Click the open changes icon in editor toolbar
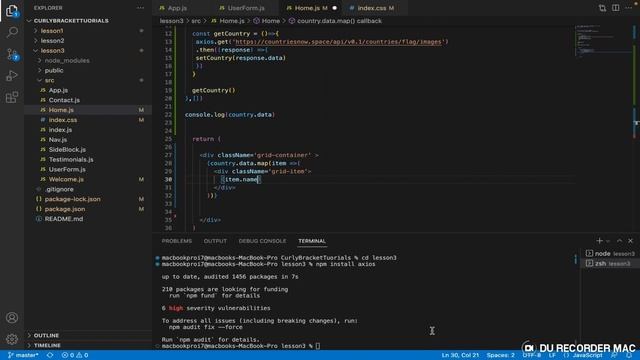640x360 pixels. (x=602, y=8)
